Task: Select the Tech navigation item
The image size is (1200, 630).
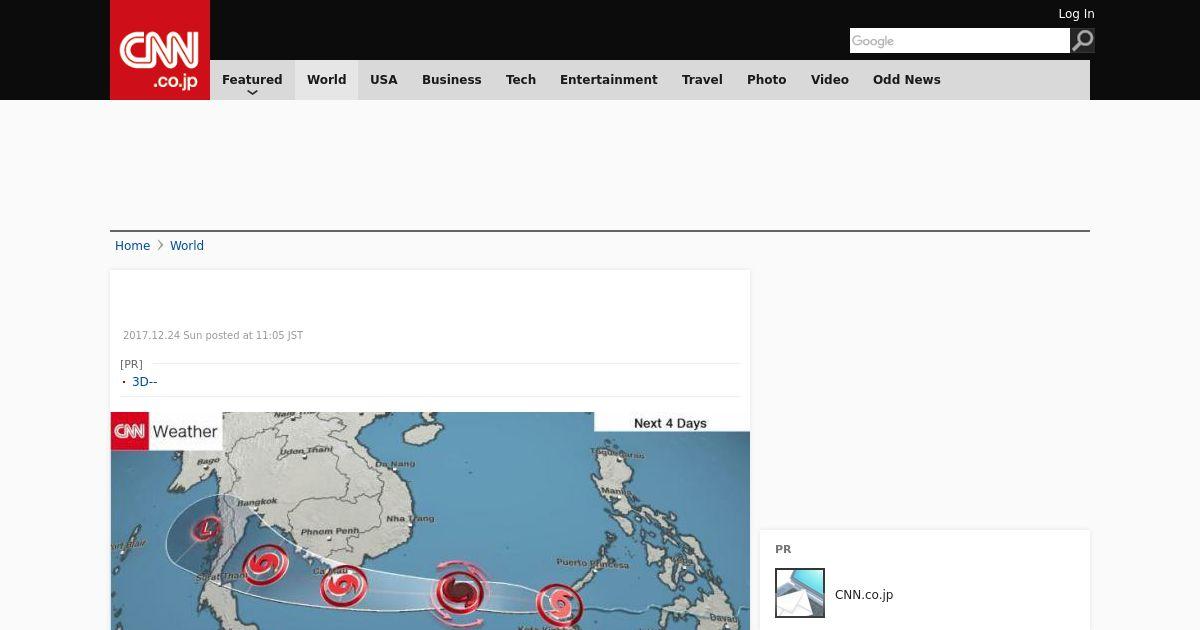Action: pyautogui.click(x=521, y=80)
